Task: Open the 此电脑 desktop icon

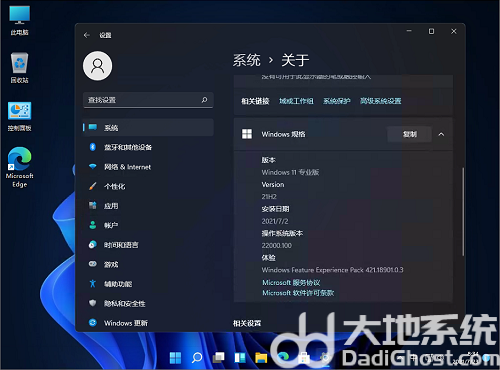Action: [x=19, y=20]
